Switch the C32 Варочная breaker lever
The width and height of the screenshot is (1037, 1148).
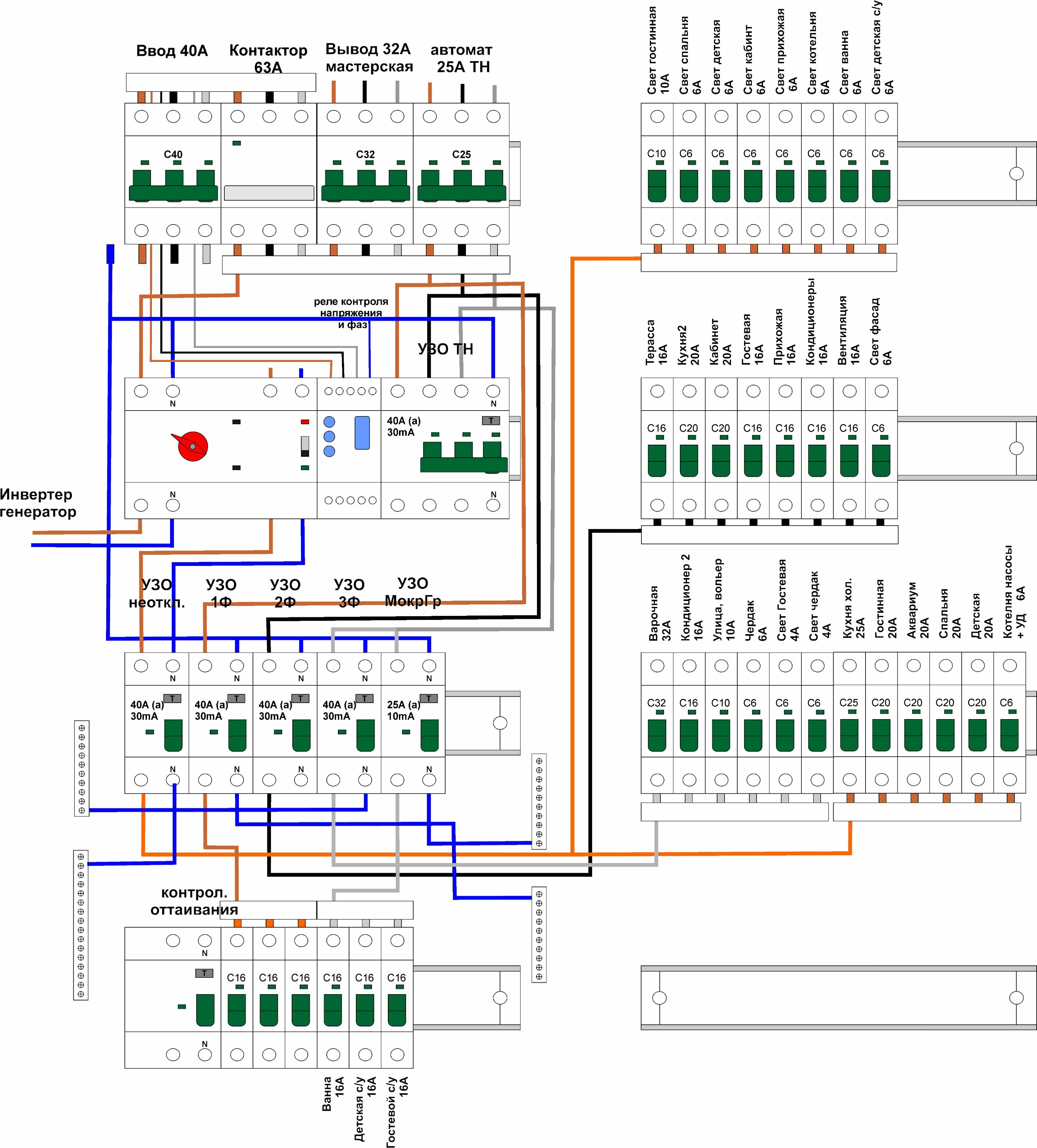point(657,735)
